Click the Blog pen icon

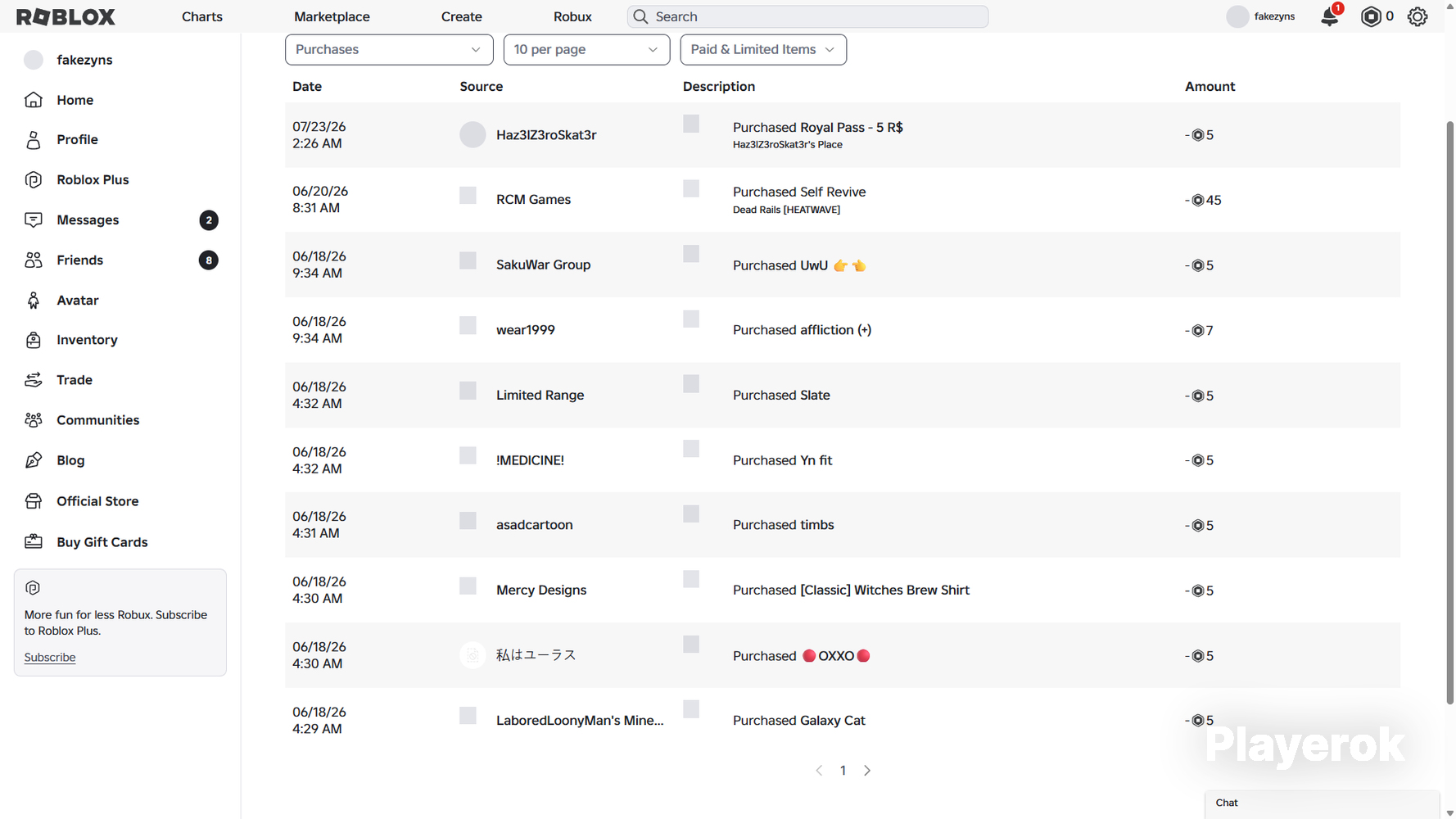click(34, 460)
